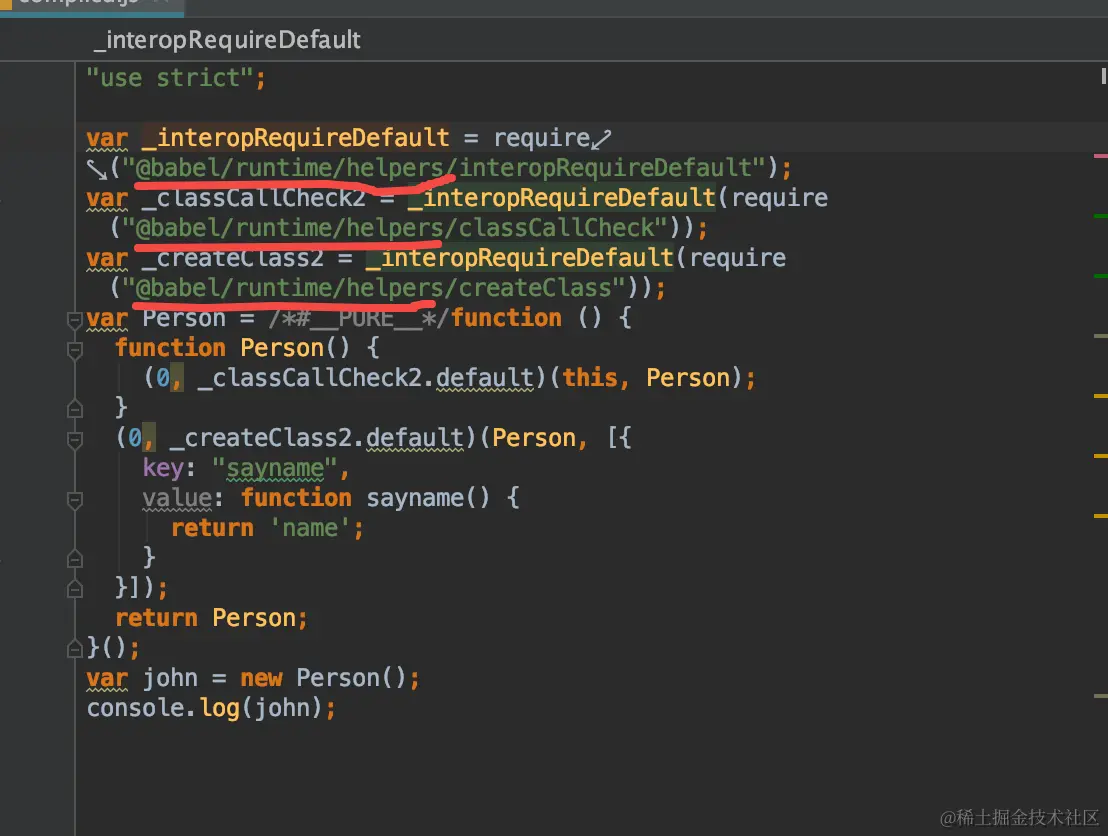Viewport: 1108px width, 836px height.
Task: Click 'sayname' function name after 'function' keyword
Action: (x=415, y=498)
